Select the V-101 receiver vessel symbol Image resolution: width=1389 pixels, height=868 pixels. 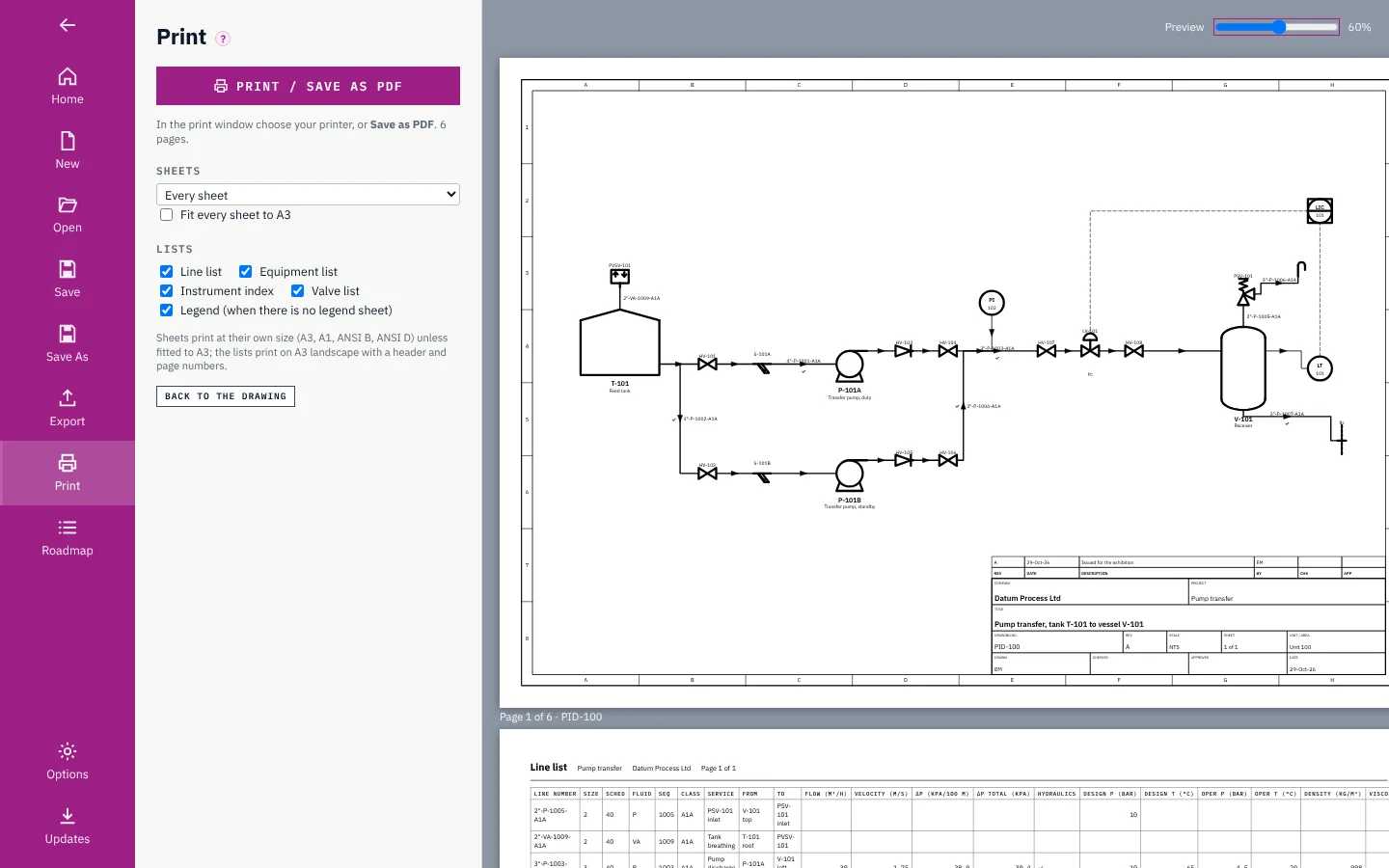[x=1243, y=368]
